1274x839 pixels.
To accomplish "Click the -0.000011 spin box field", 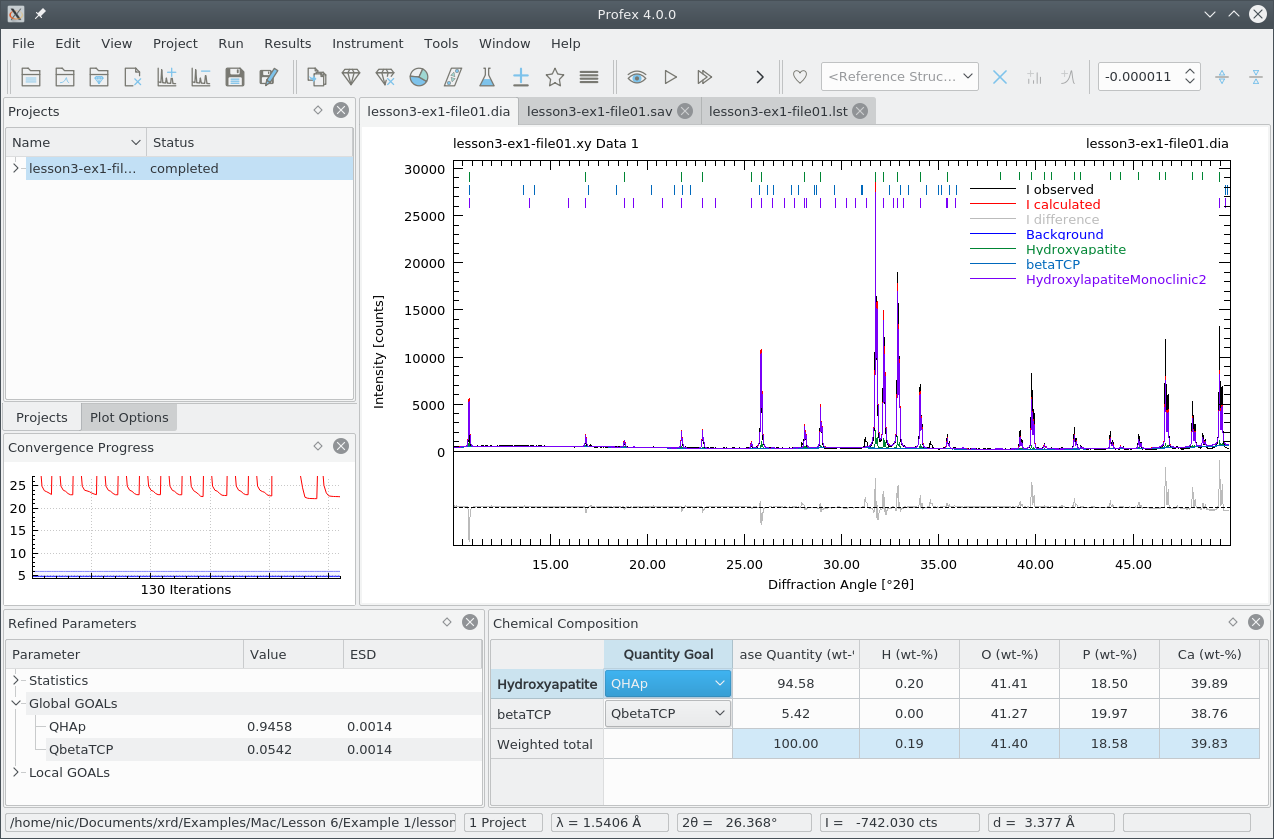I will pos(1139,77).
